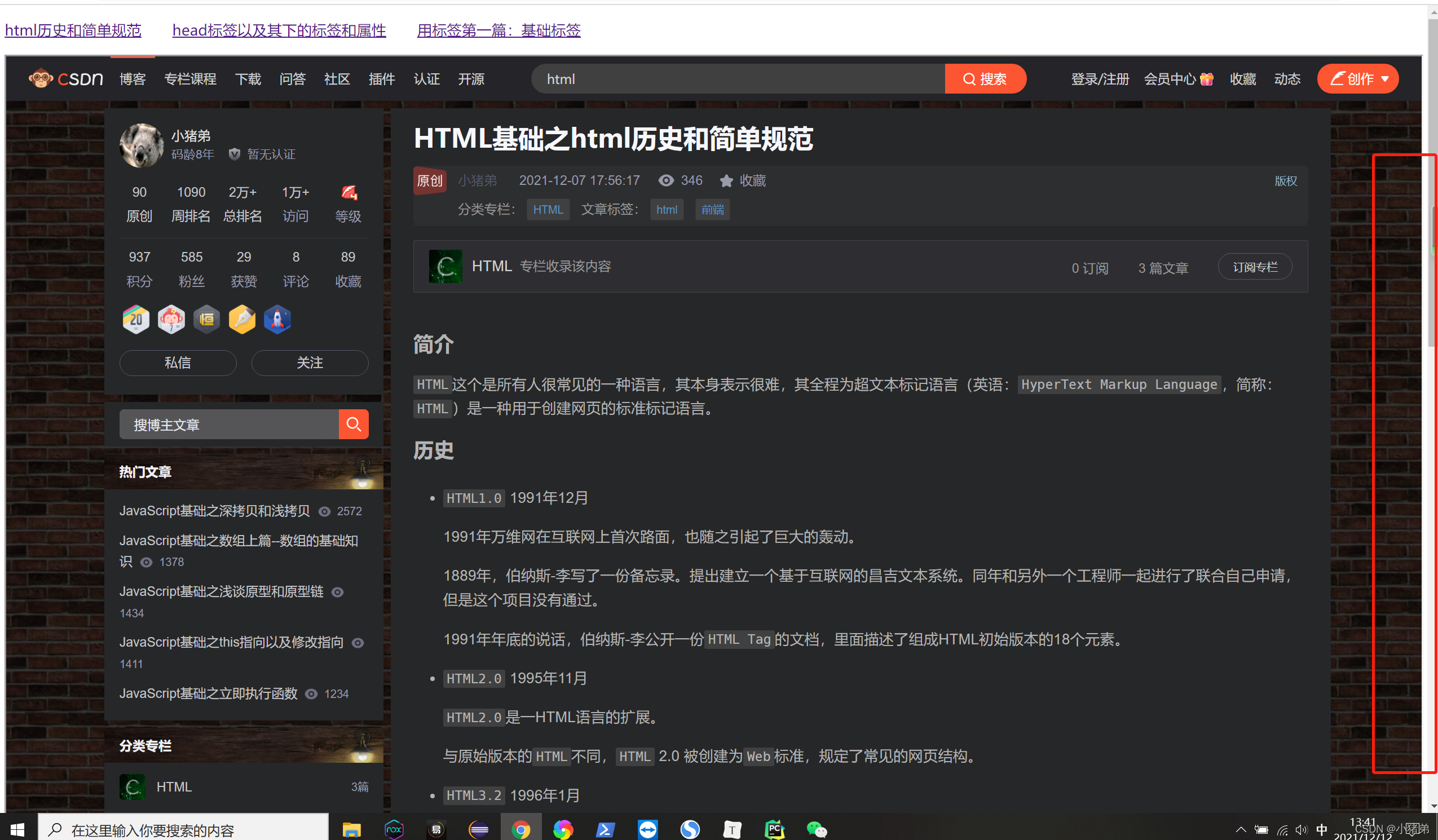Click the orange search button
1438x840 pixels.
(985, 79)
